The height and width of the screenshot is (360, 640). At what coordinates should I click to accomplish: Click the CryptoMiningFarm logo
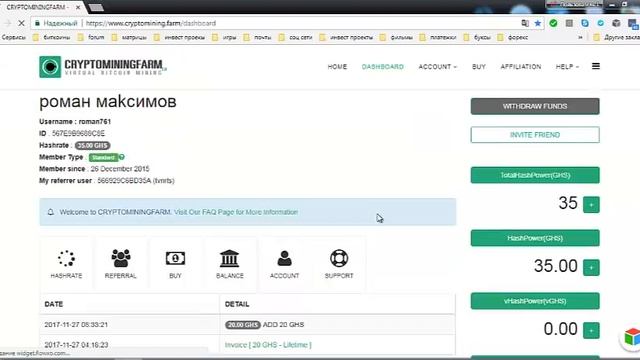(x=102, y=67)
